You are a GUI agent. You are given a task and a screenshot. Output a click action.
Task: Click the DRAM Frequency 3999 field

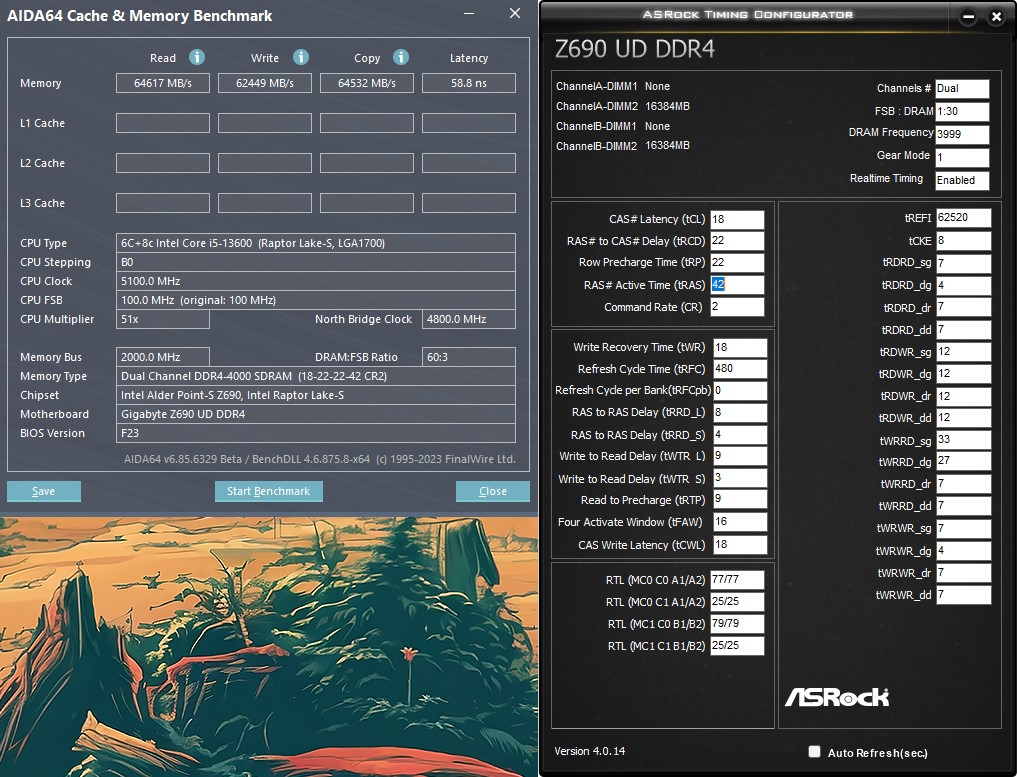pos(962,134)
